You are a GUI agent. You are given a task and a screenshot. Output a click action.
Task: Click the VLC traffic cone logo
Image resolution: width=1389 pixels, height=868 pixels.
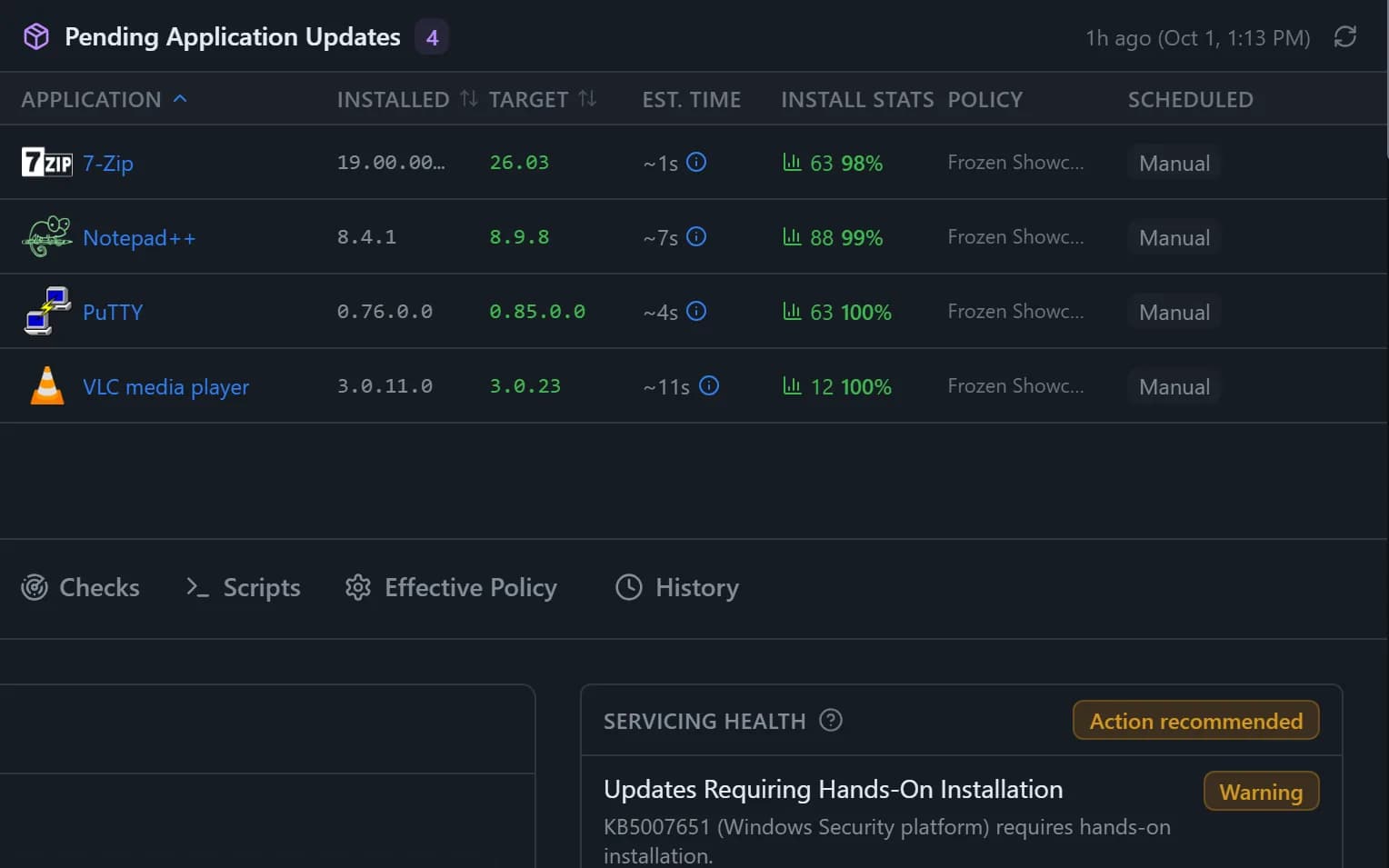click(x=47, y=385)
